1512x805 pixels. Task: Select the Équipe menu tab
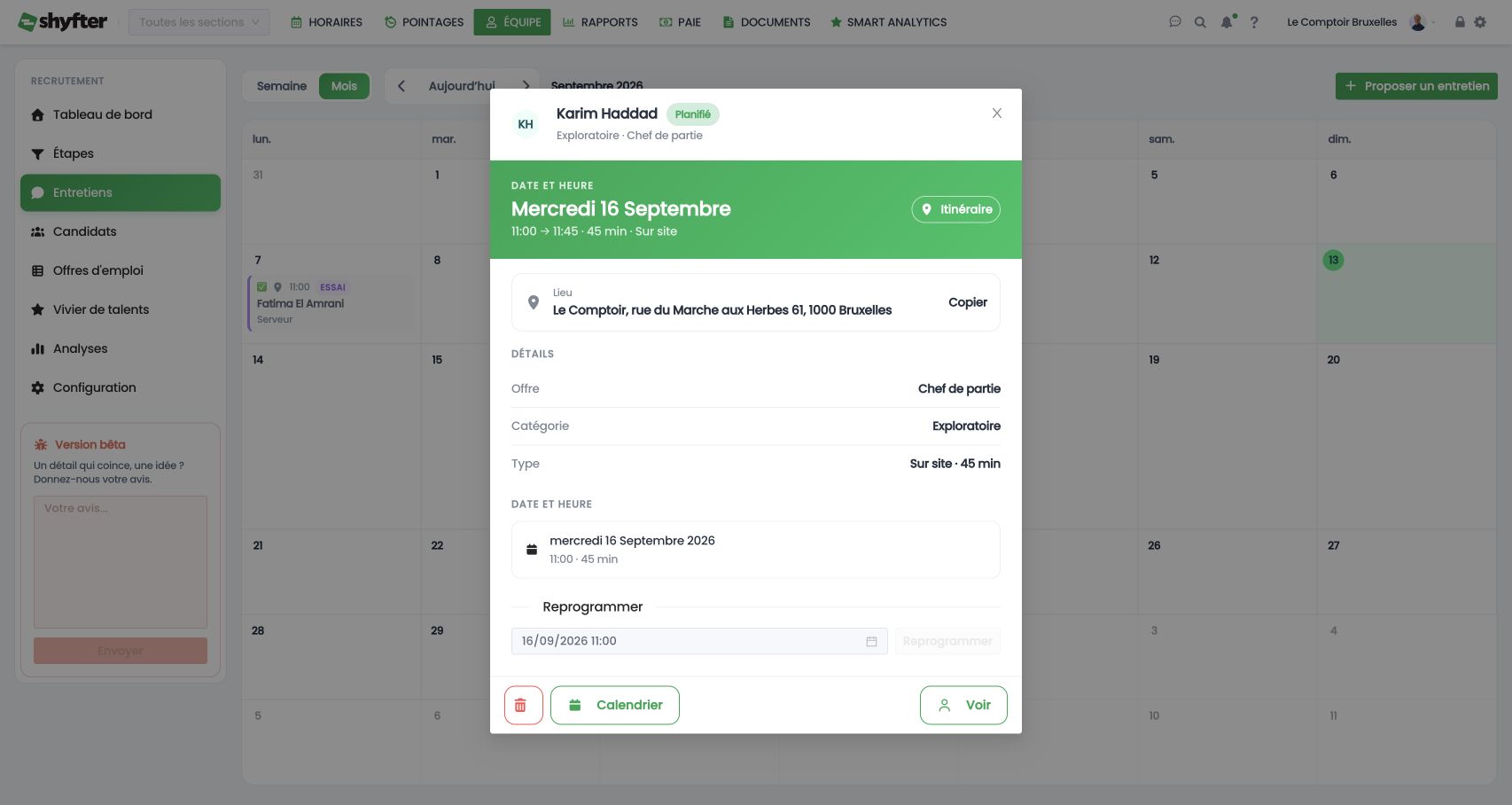[x=512, y=22]
